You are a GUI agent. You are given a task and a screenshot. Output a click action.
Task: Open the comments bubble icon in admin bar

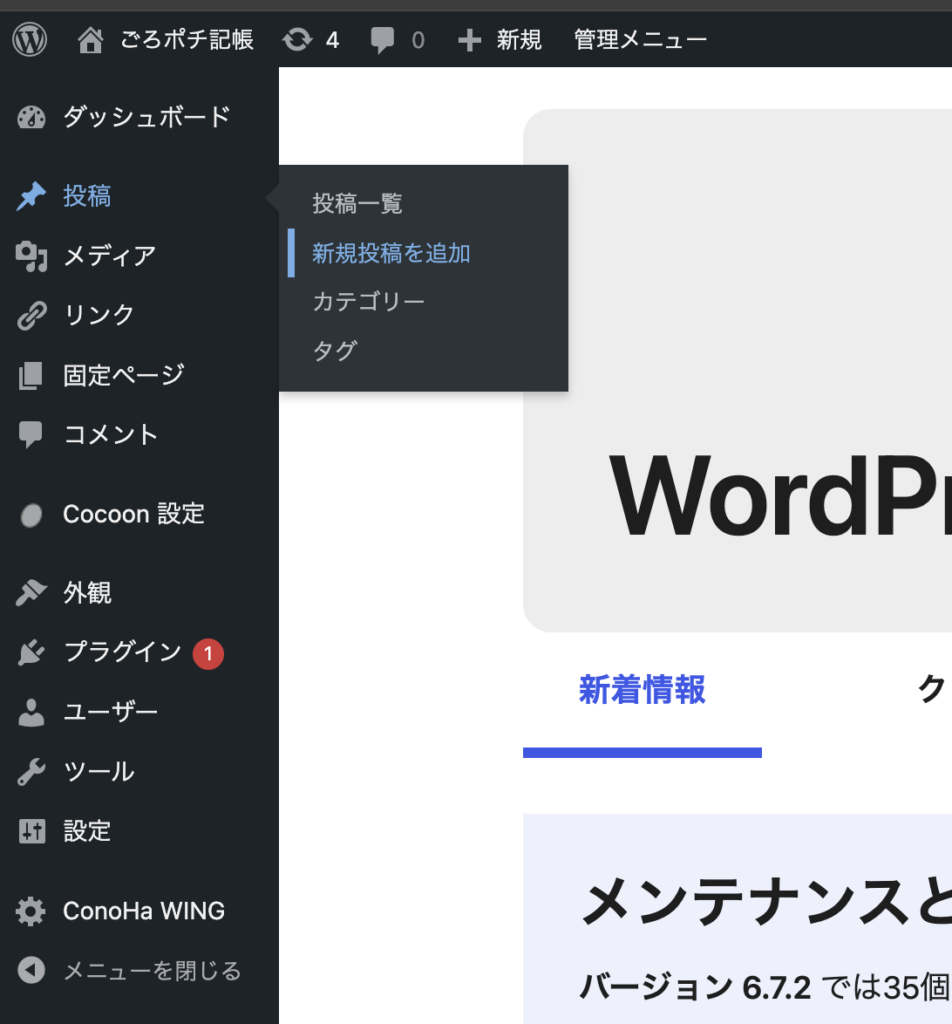[382, 40]
